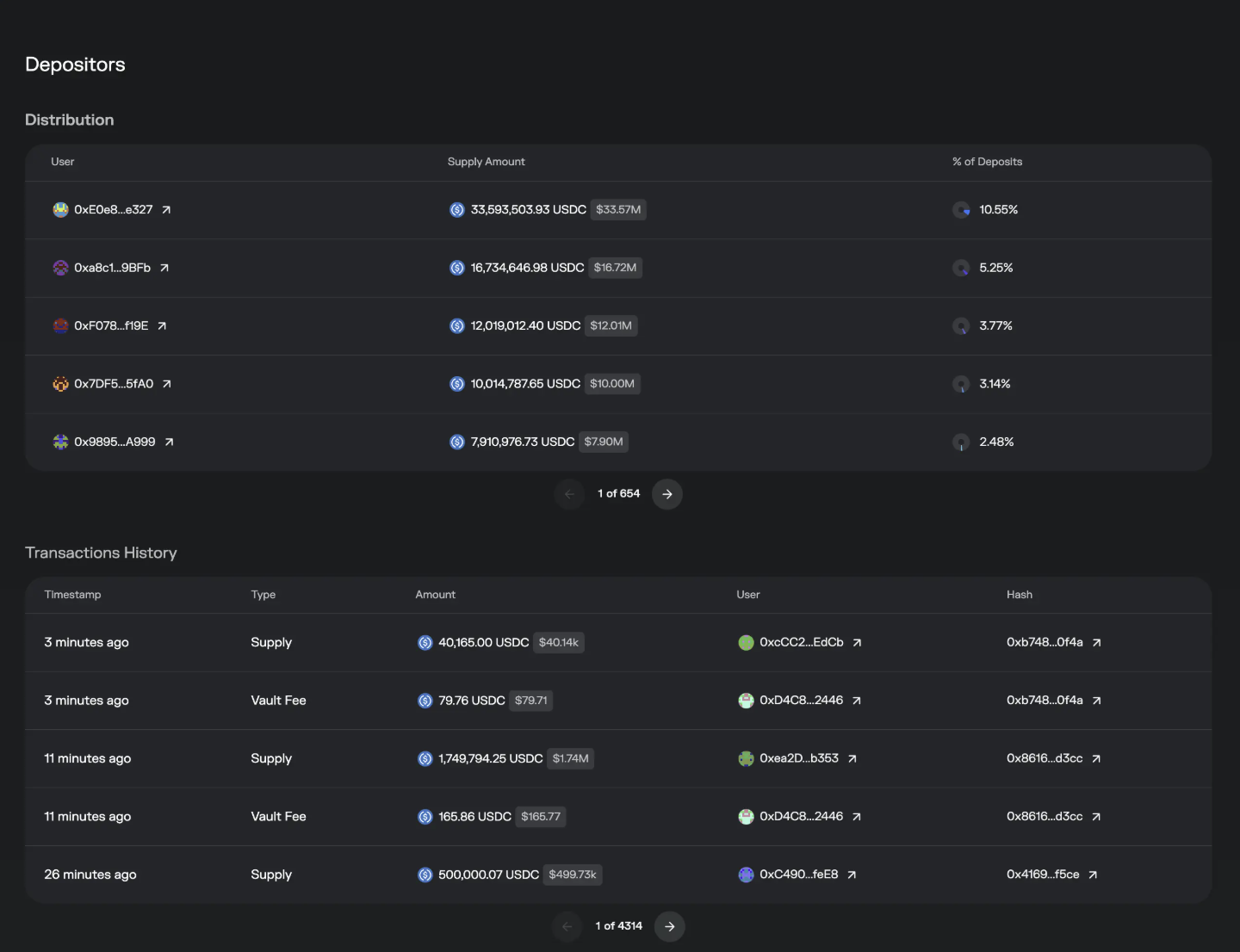This screenshot has height=952, width=1240.
Task: Click the 3.77% deposits value
Action: 996,326
